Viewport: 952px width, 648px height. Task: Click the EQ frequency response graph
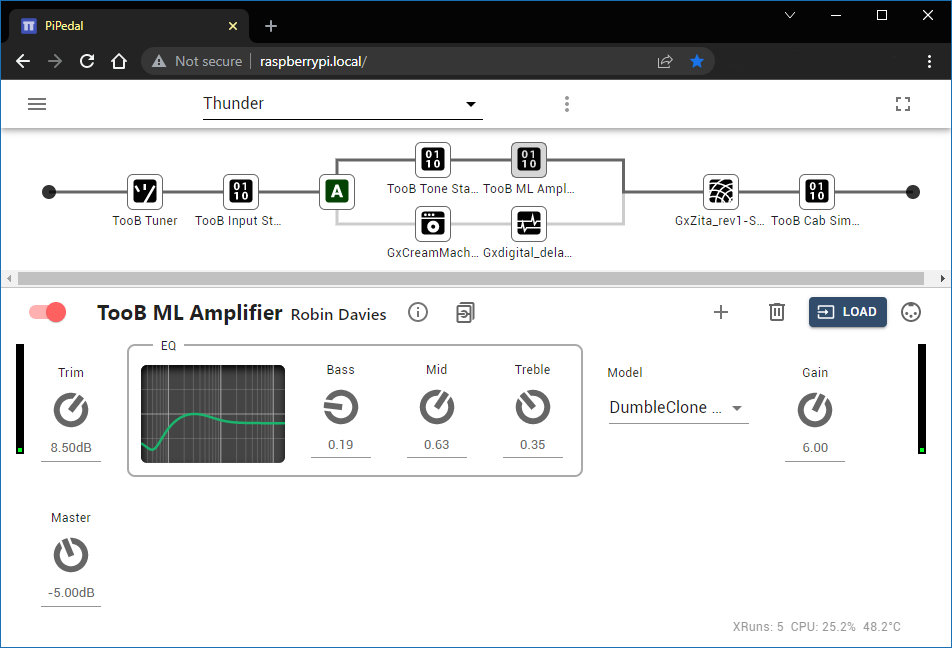pyautogui.click(x=212, y=414)
